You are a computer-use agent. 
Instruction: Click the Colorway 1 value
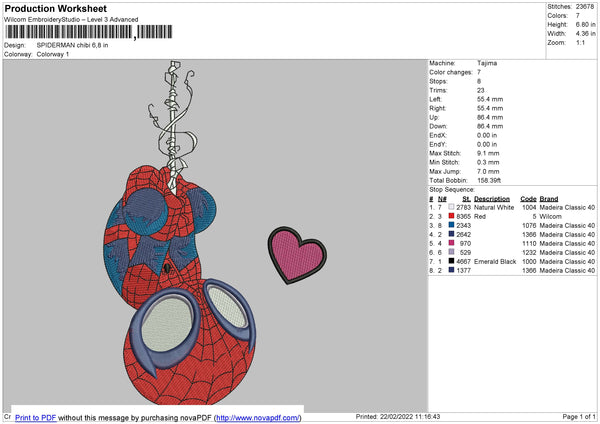click(x=53, y=54)
